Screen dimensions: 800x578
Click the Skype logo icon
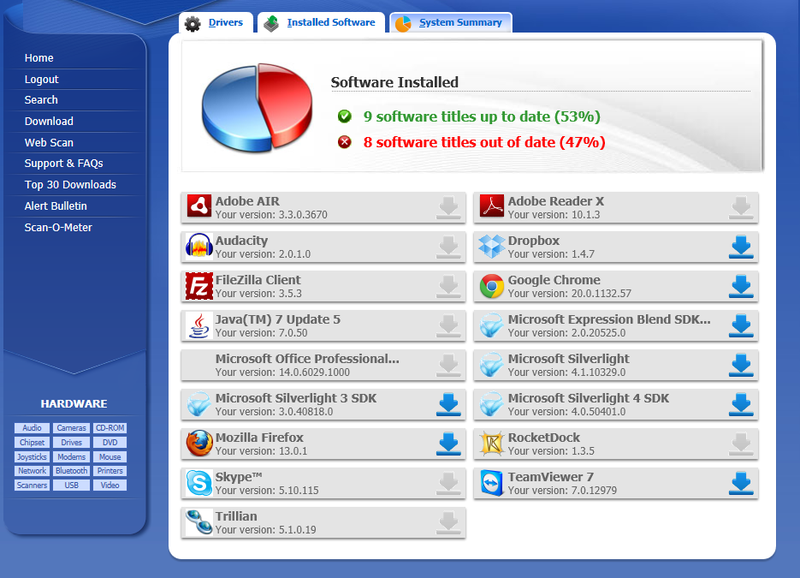click(x=199, y=483)
